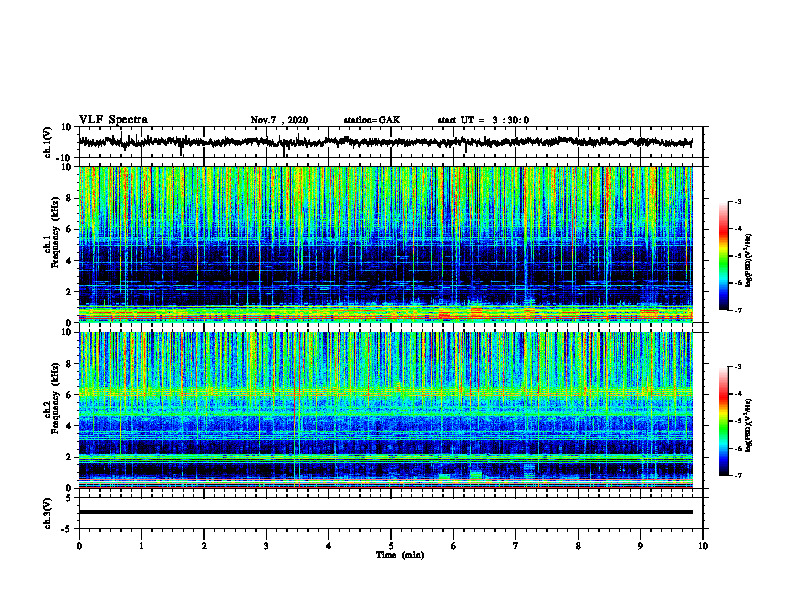Click the ch.2 spectrogram panel
The height and width of the screenshot is (612, 792).
pyautogui.click(x=386, y=410)
